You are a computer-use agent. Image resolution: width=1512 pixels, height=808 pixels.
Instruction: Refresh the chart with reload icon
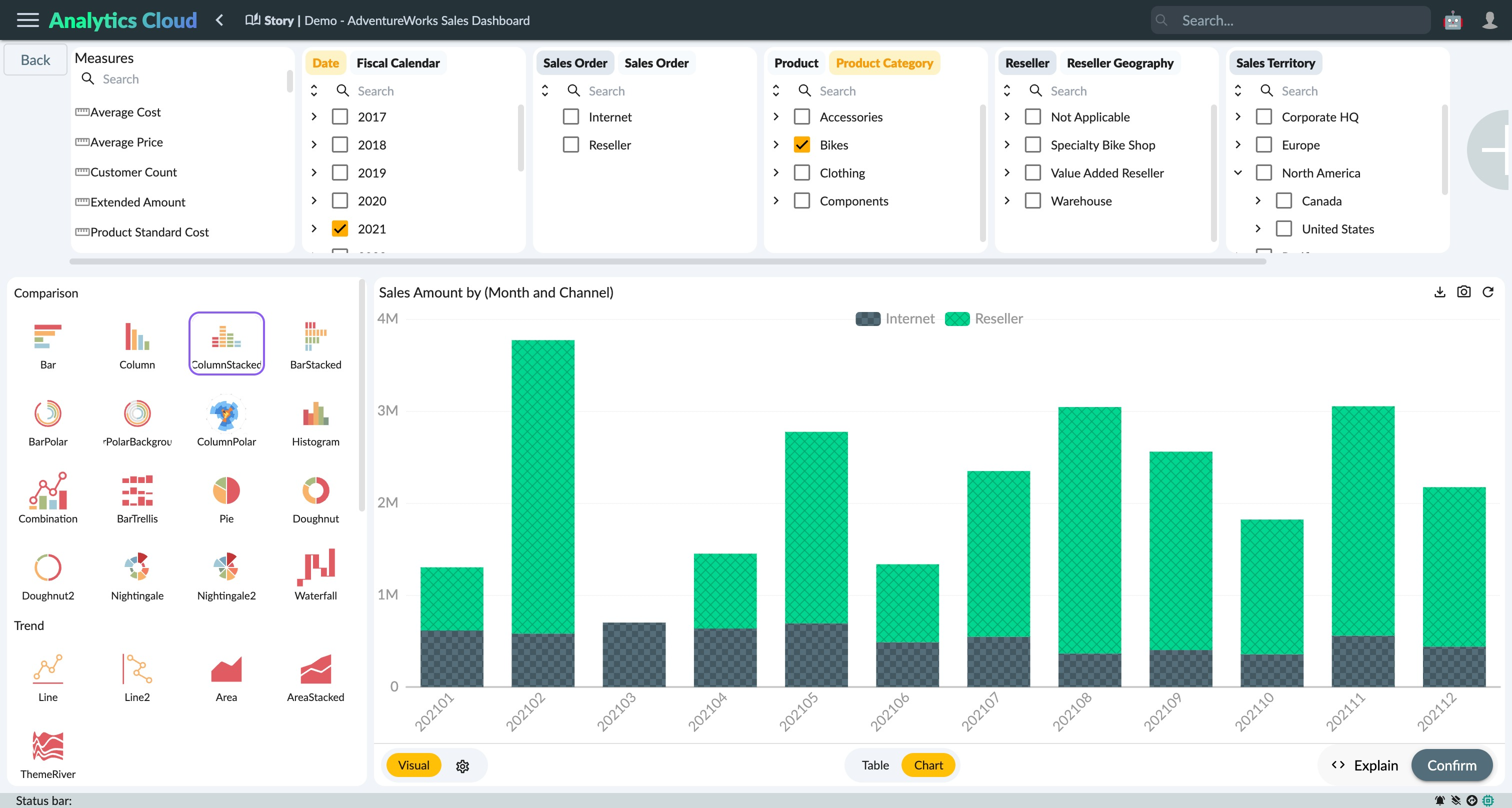tap(1488, 292)
